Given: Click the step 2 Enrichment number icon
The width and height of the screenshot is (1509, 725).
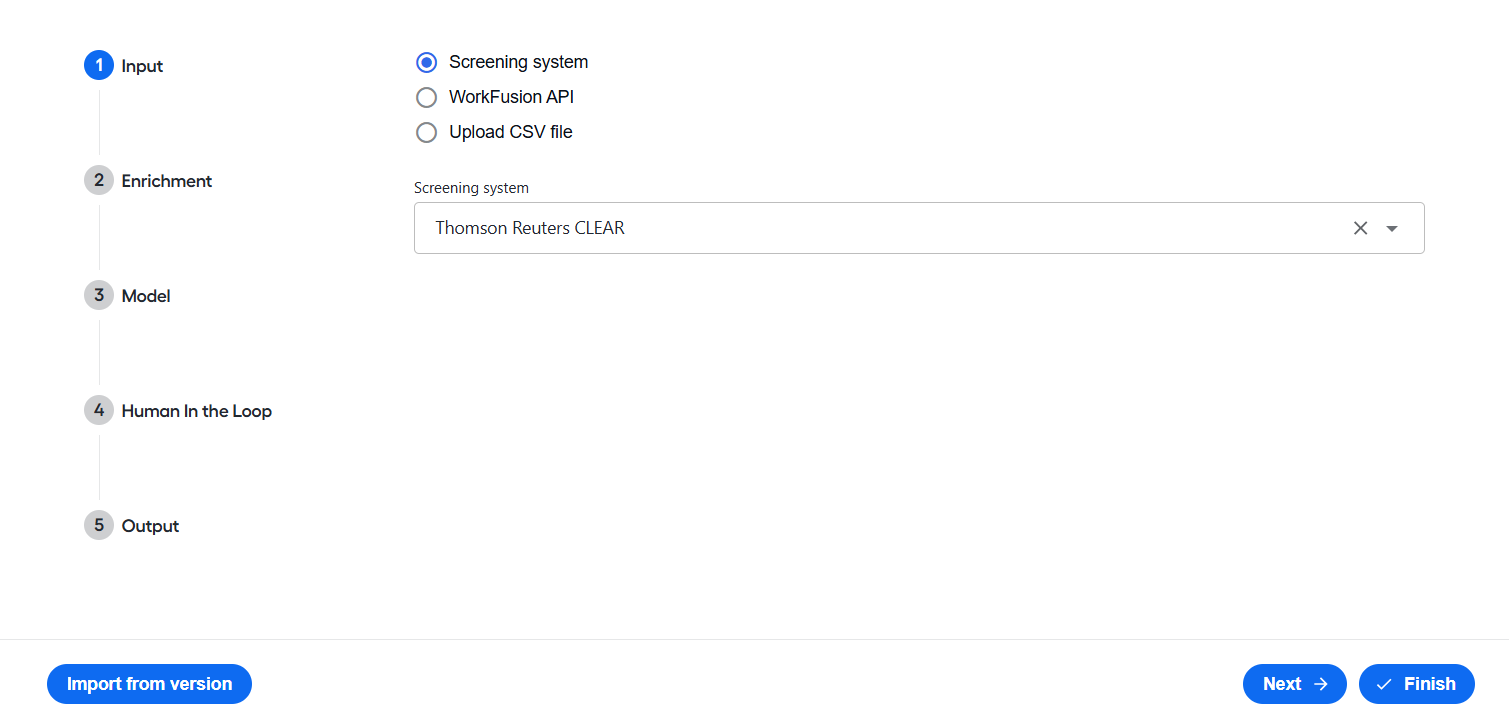Looking at the screenshot, I should click(x=99, y=180).
